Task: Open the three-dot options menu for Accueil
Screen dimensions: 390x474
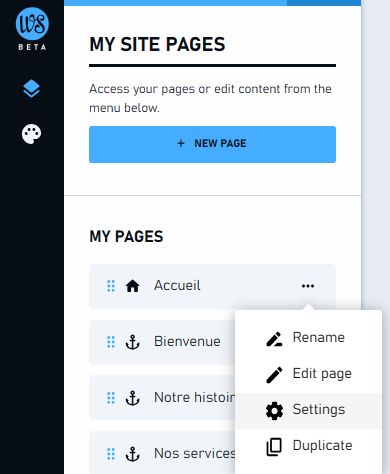Action: (308, 286)
